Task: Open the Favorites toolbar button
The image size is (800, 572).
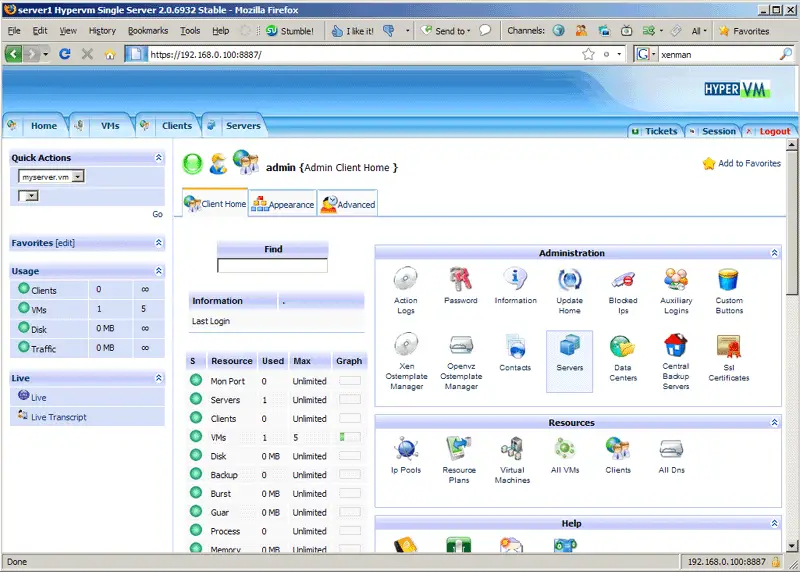Action: click(744, 31)
